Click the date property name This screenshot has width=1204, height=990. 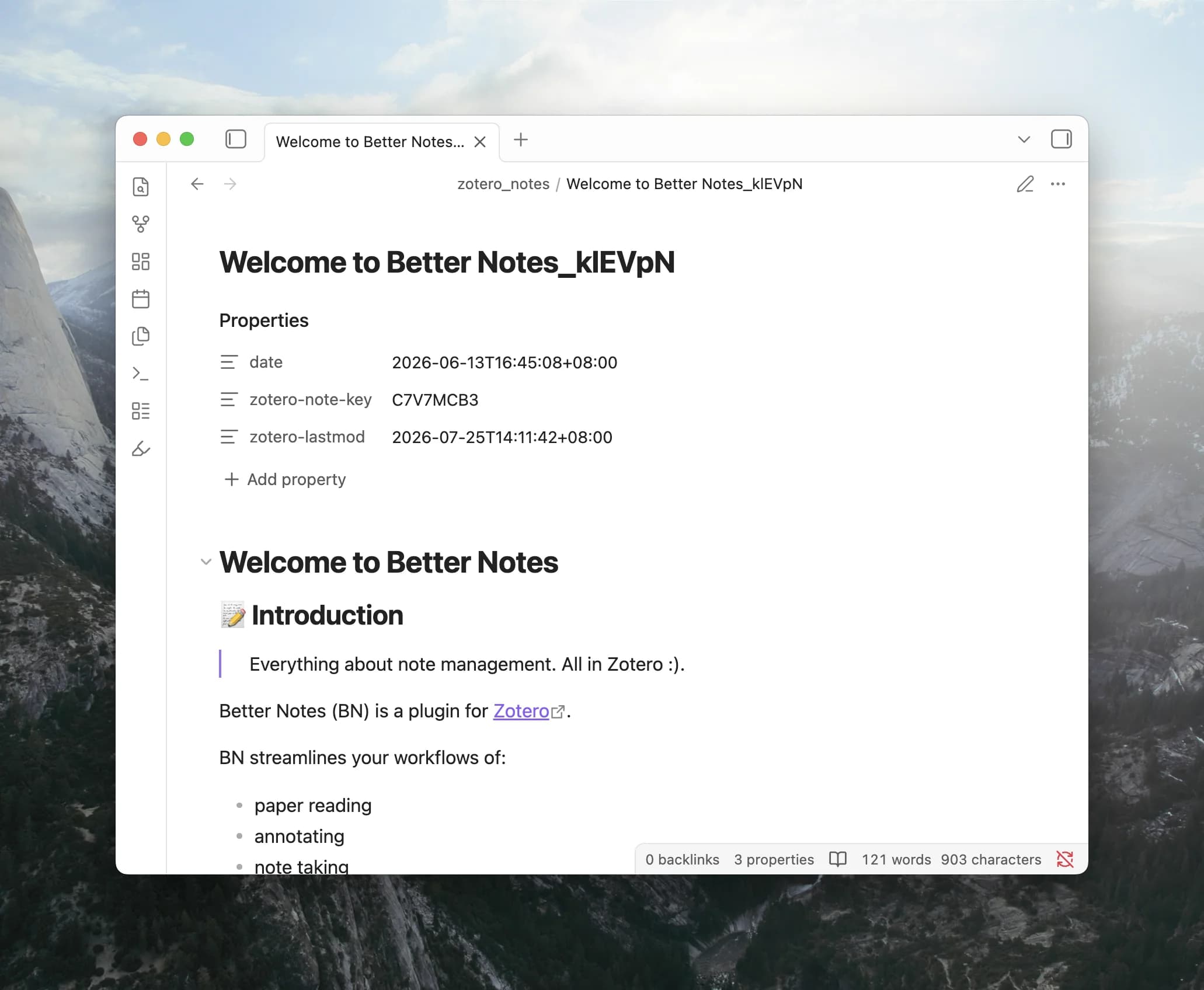click(266, 362)
